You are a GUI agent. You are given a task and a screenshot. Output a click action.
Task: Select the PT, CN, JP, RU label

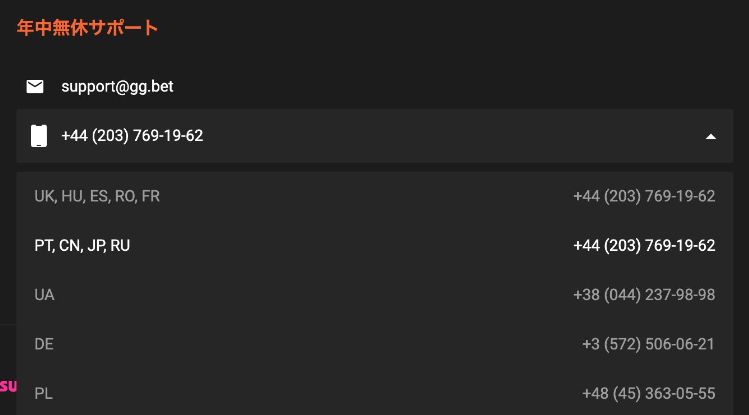click(x=82, y=245)
